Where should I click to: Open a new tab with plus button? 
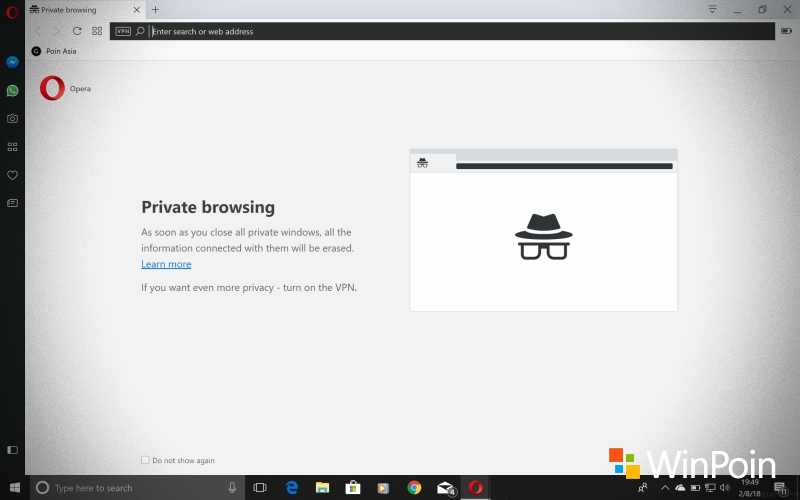(155, 10)
